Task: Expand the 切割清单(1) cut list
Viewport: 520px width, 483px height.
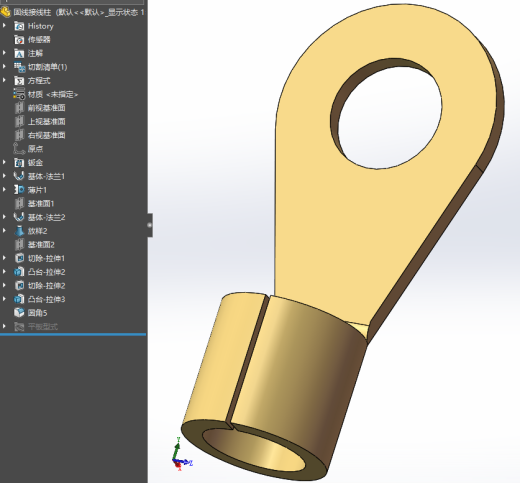Action: click(4, 67)
